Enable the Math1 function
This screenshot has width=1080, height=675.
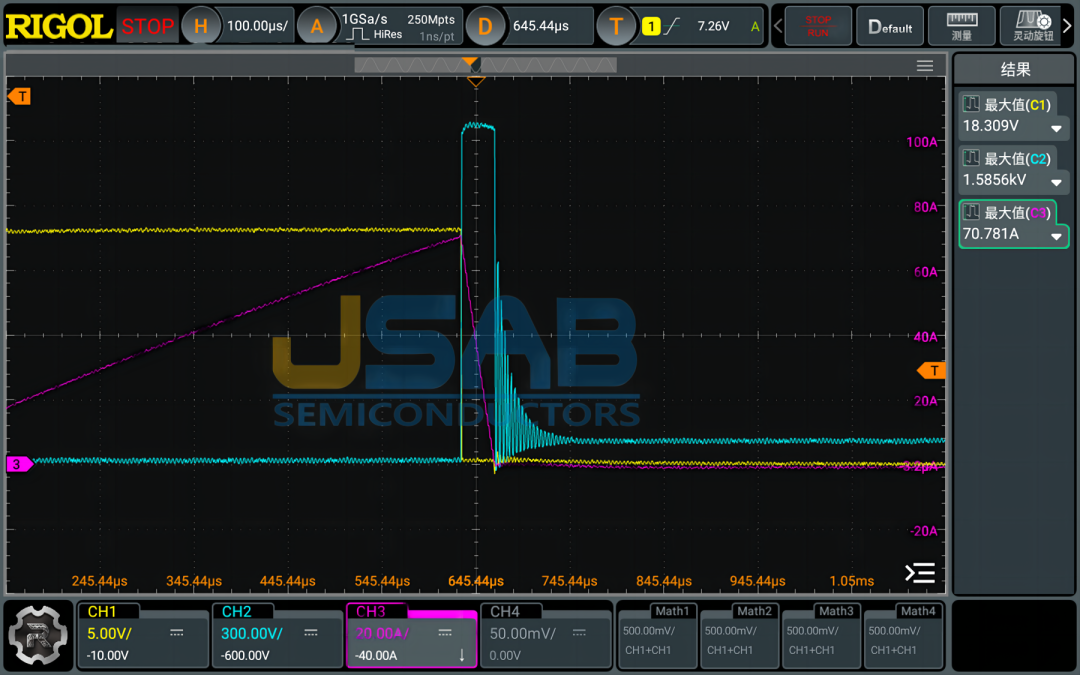point(658,635)
